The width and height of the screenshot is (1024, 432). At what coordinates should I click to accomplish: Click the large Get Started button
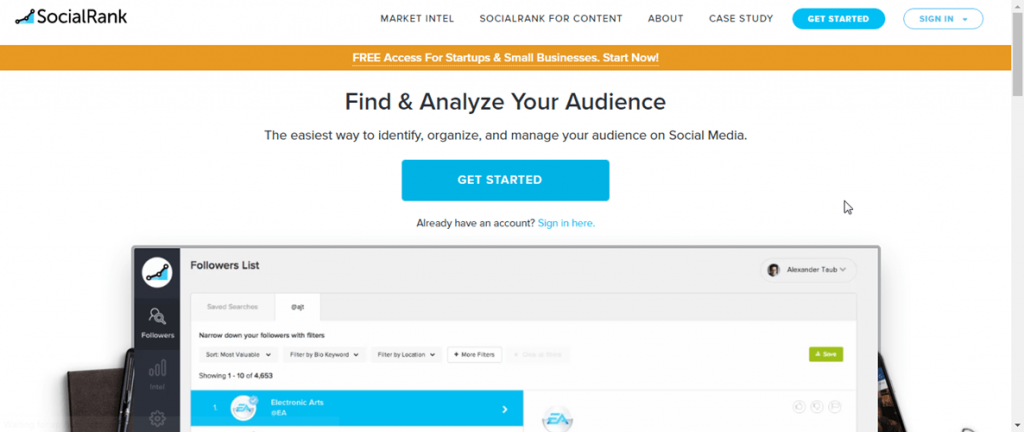(505, 180)
